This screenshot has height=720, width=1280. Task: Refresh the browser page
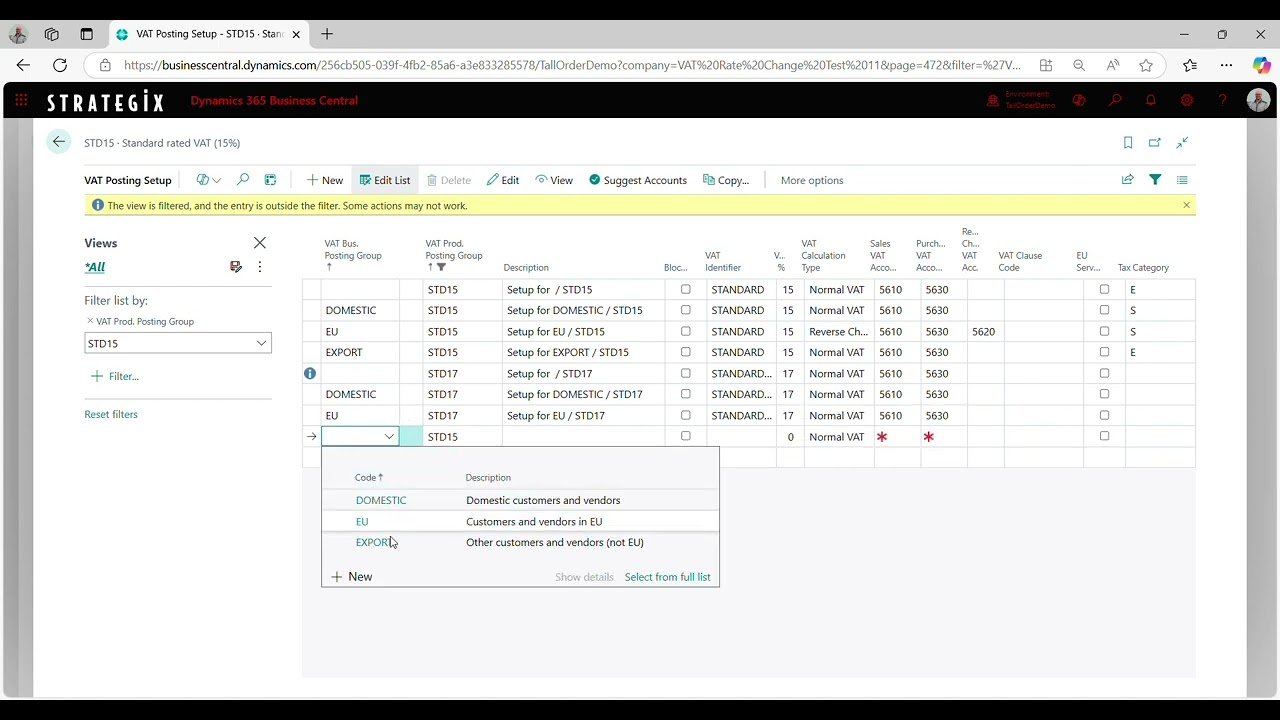[x=60, y=65]
